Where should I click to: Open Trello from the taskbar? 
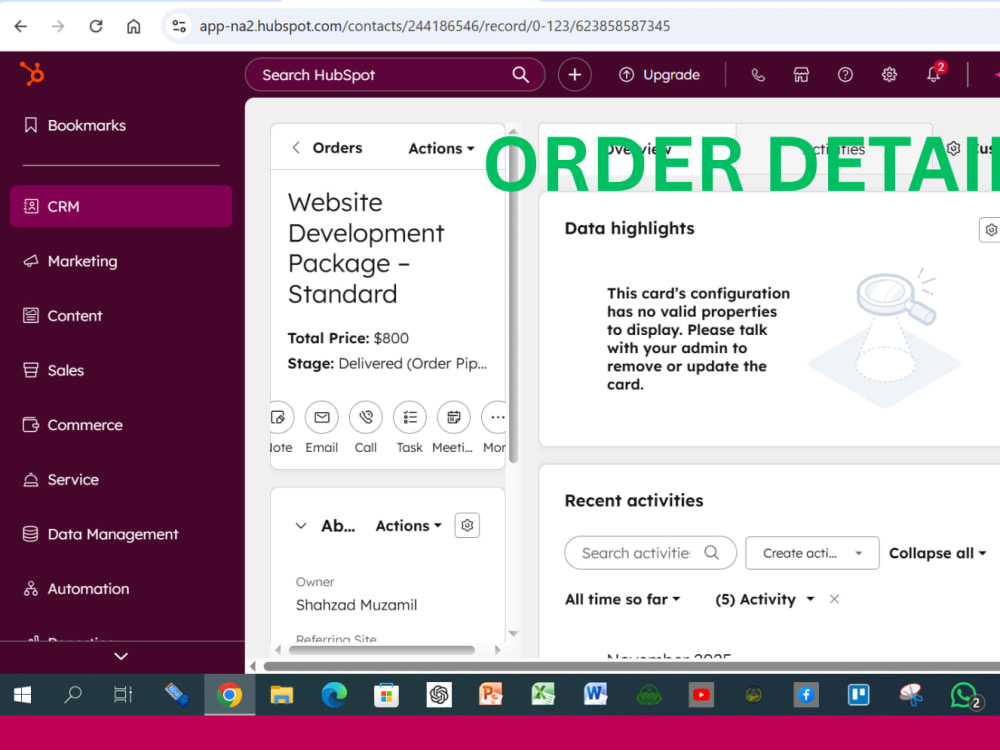(x=858, y=695)
